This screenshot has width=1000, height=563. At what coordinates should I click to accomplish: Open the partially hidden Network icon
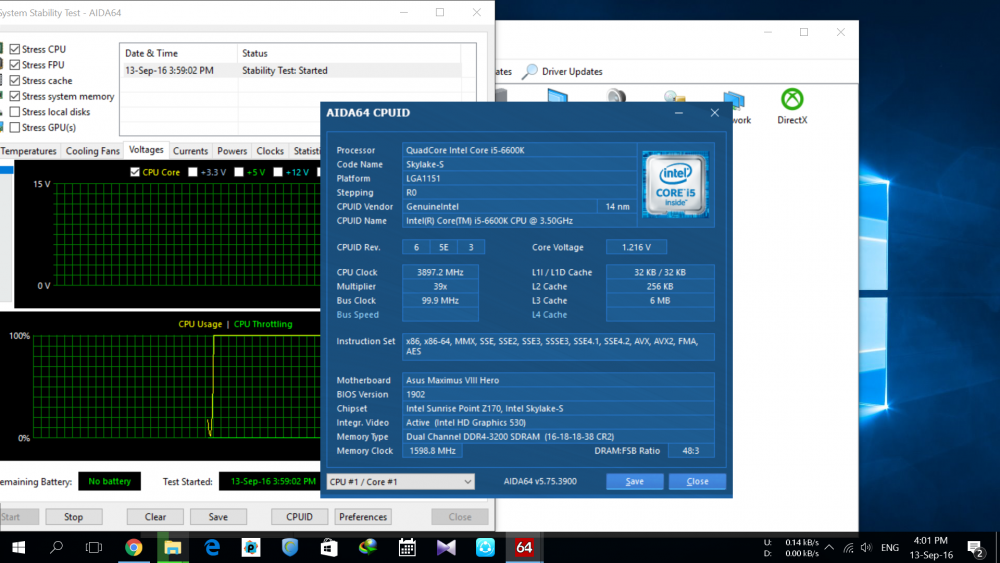(737, 106)
